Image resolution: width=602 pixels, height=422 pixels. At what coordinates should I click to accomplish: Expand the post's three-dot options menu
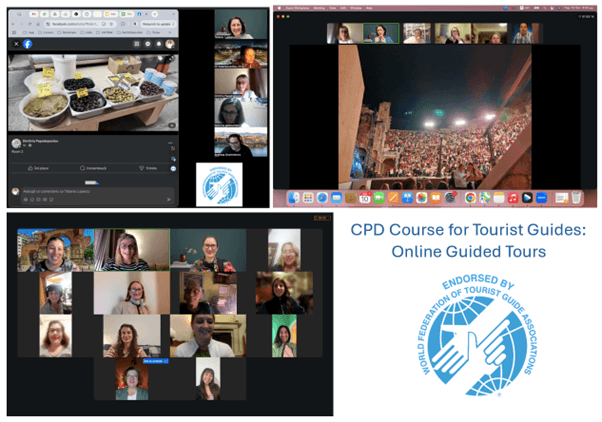pyautogui.click(x=171, y=145)
